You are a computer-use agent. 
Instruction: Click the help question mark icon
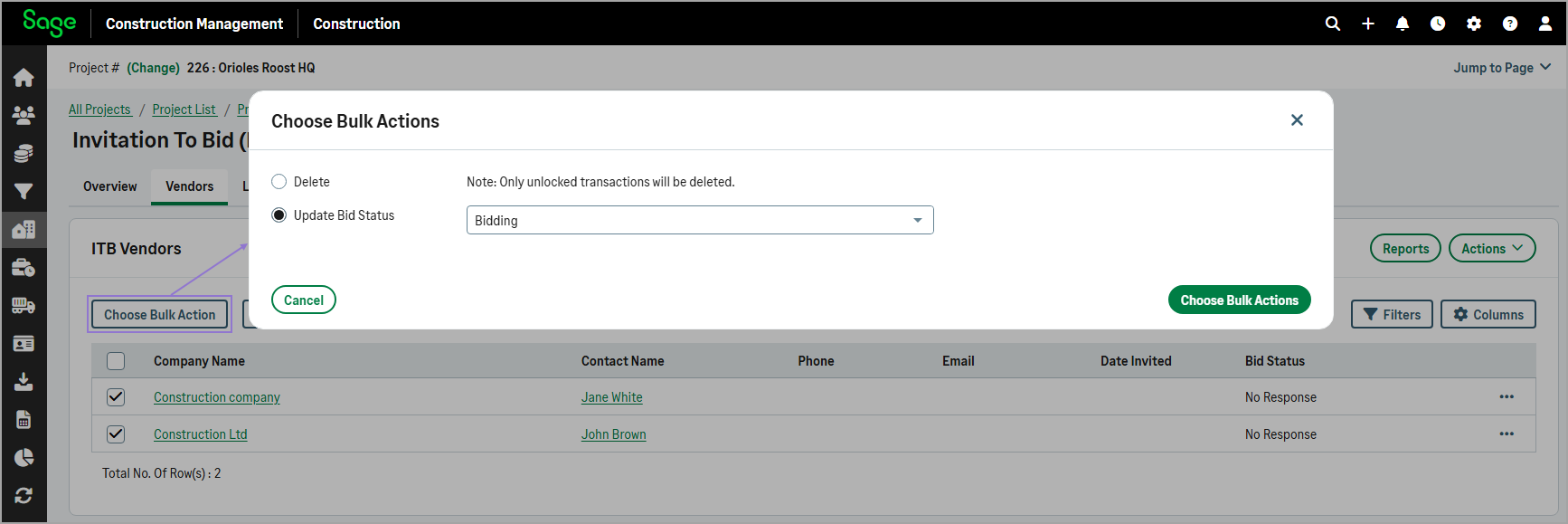tap(1509, 24)
